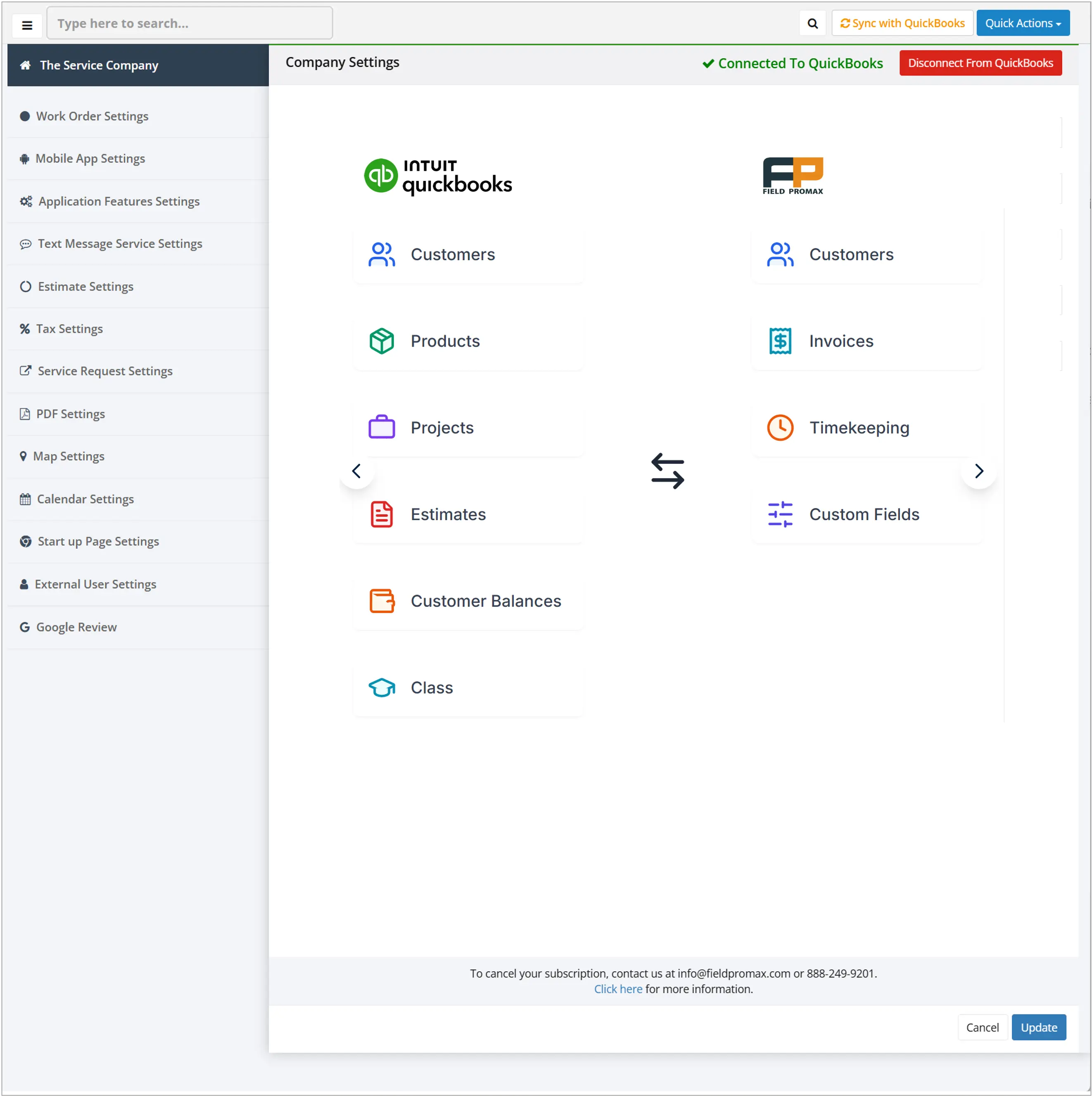
Task: Click the PDF Settings file icon
Action: [24, 414]
